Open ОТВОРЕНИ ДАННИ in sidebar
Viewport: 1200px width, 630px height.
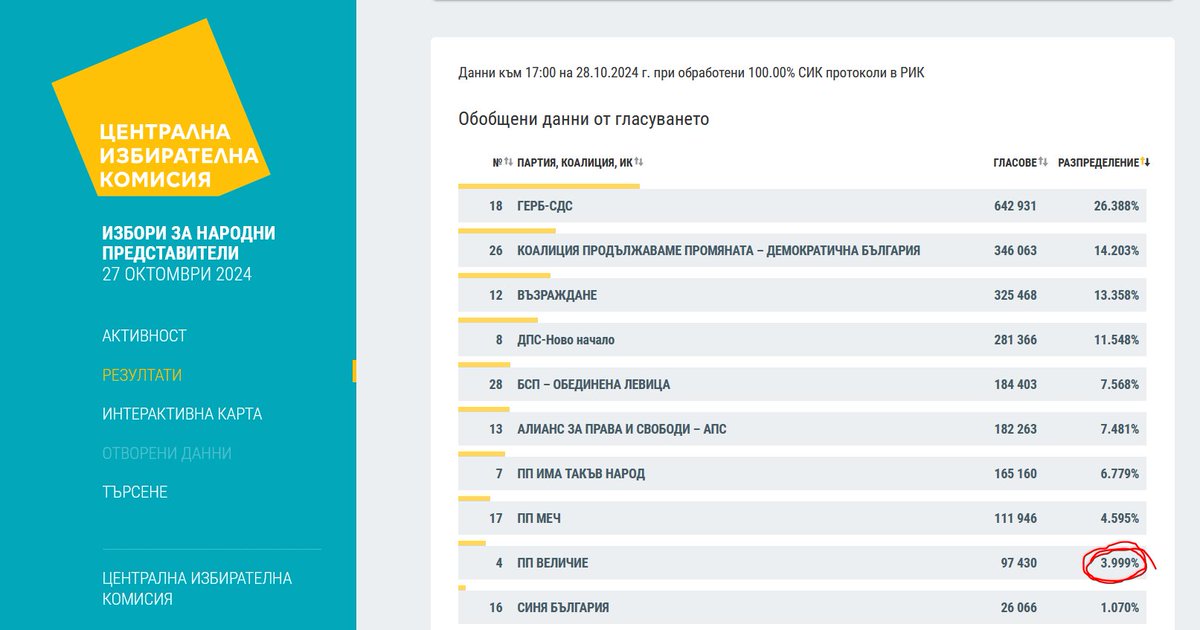(x=167, y=453)
